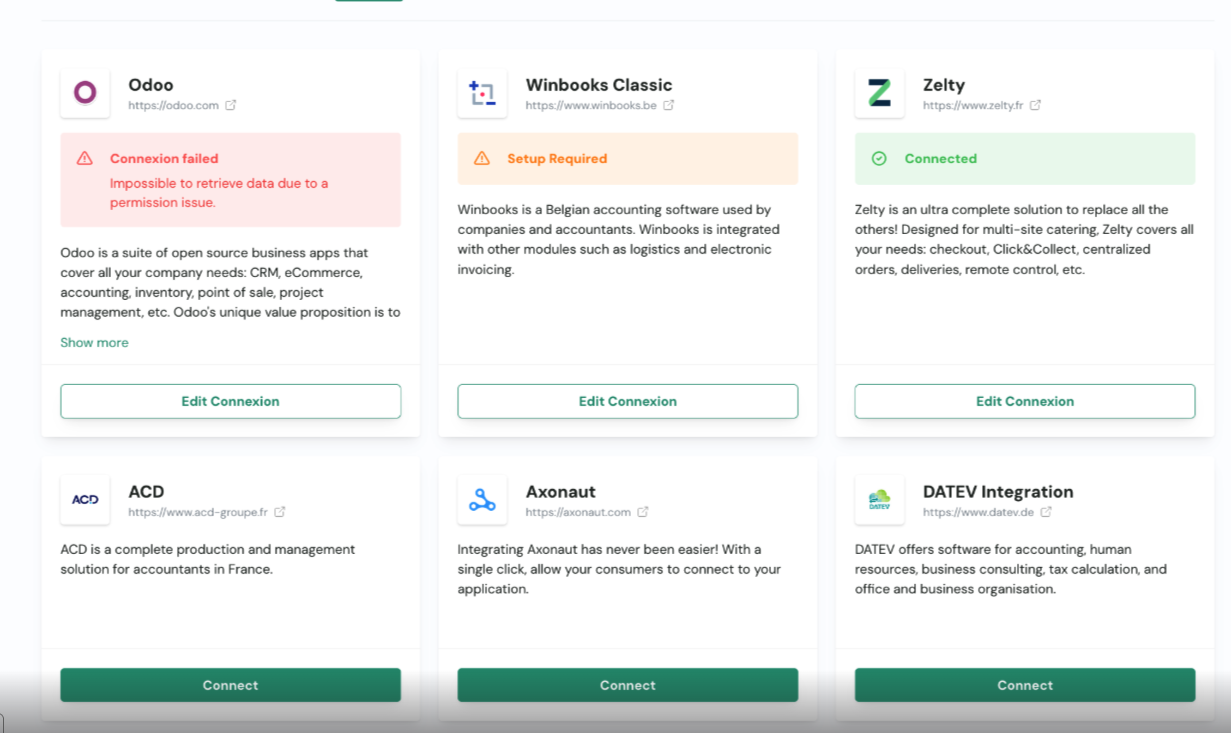The width and height of the screenshot is (1231, 733).
Task: Click the Zelty logo icon
Action: point(879,94)
